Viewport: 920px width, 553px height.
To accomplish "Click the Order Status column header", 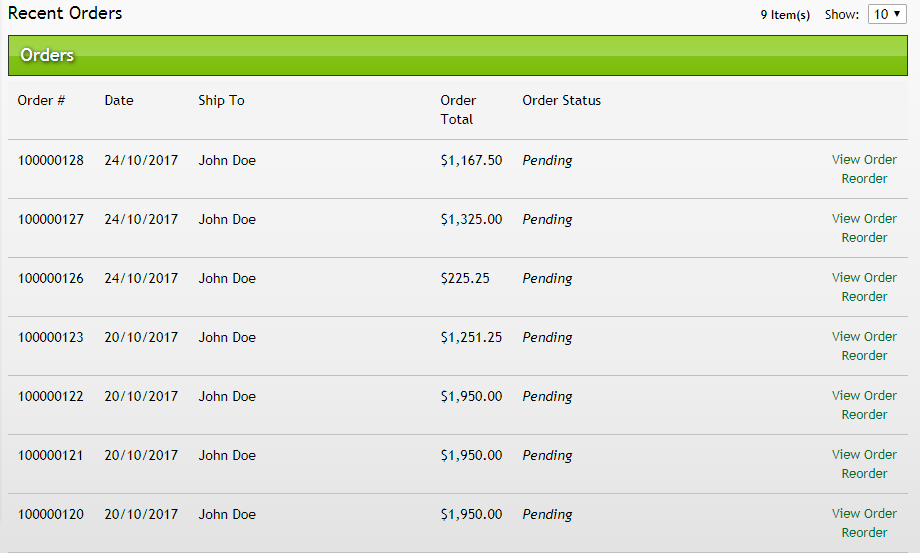I will point(561,100).
